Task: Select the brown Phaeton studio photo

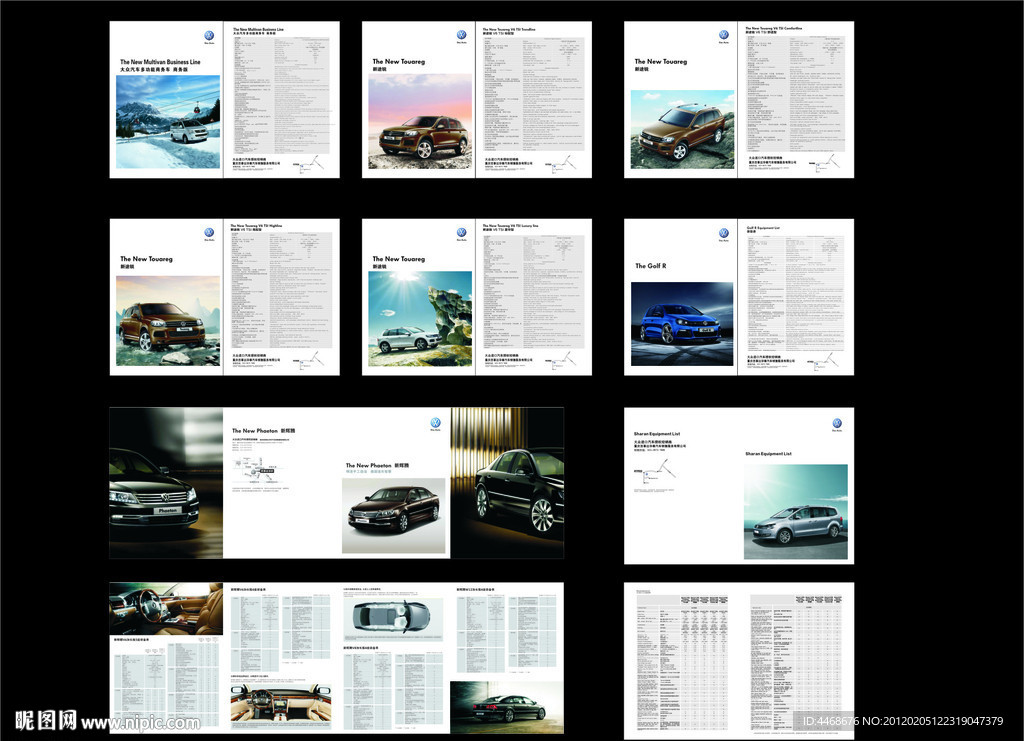Action: (394, 516)
